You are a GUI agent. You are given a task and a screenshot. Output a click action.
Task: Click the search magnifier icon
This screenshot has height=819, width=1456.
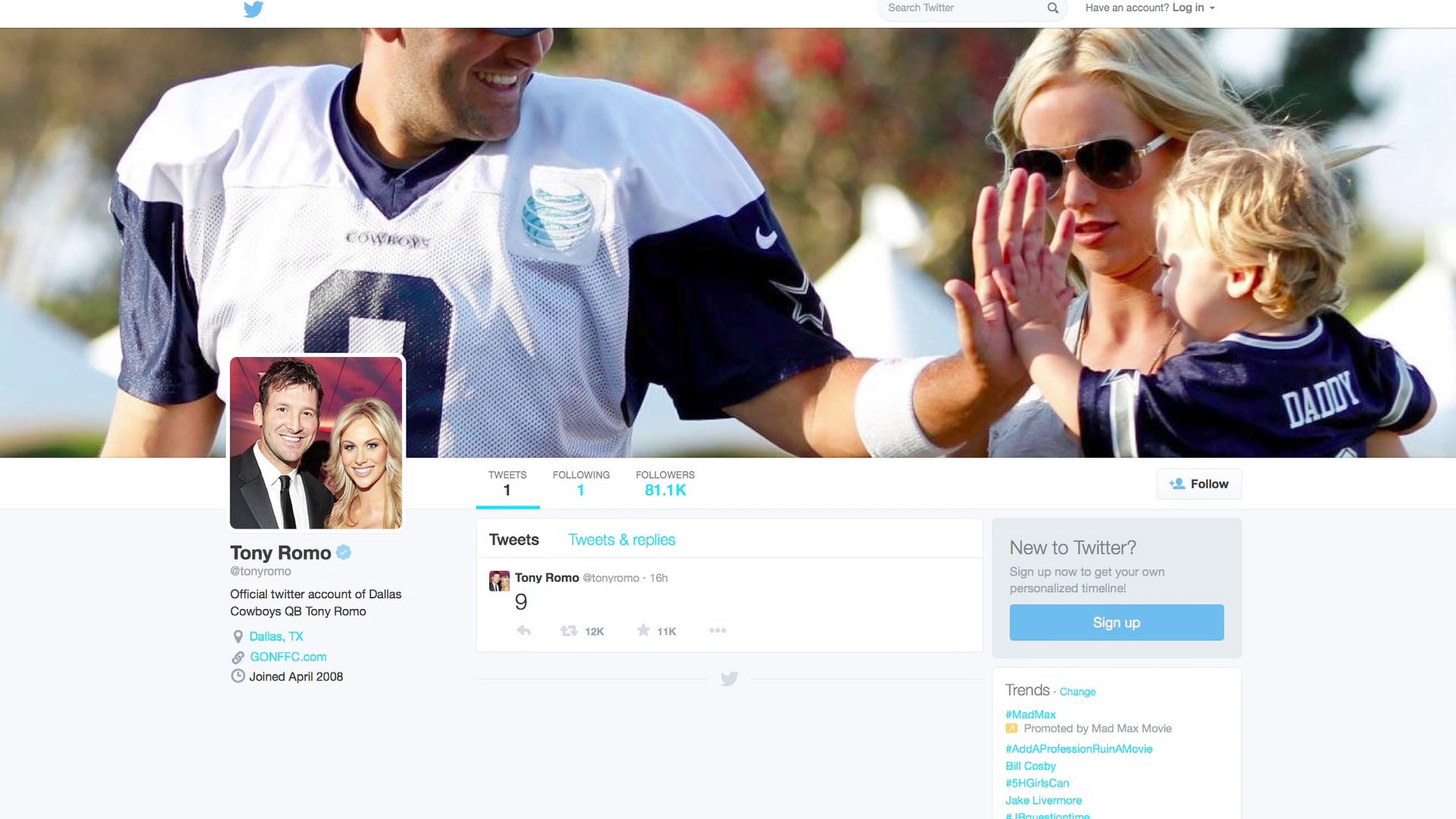(x=1053, y=8)
